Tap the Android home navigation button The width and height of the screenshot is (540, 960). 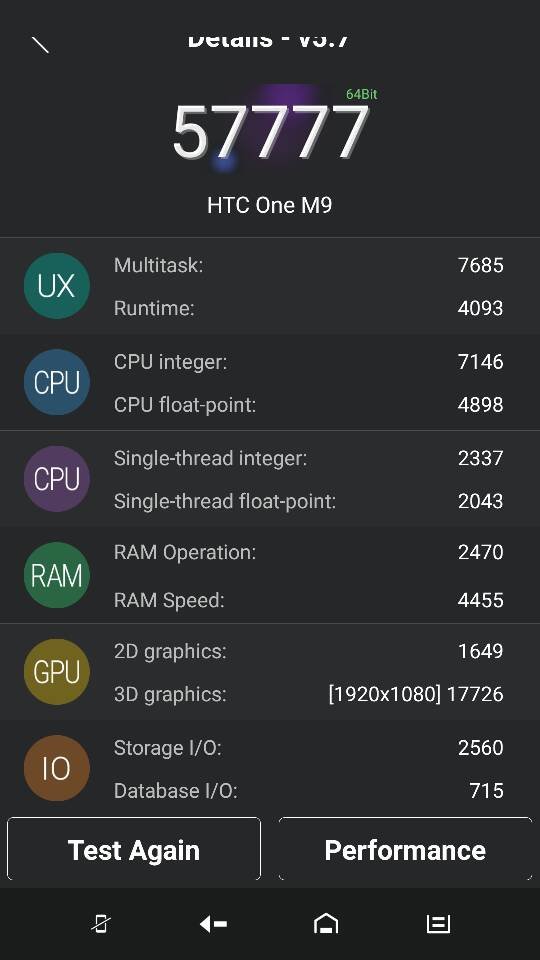click(326, 923)
